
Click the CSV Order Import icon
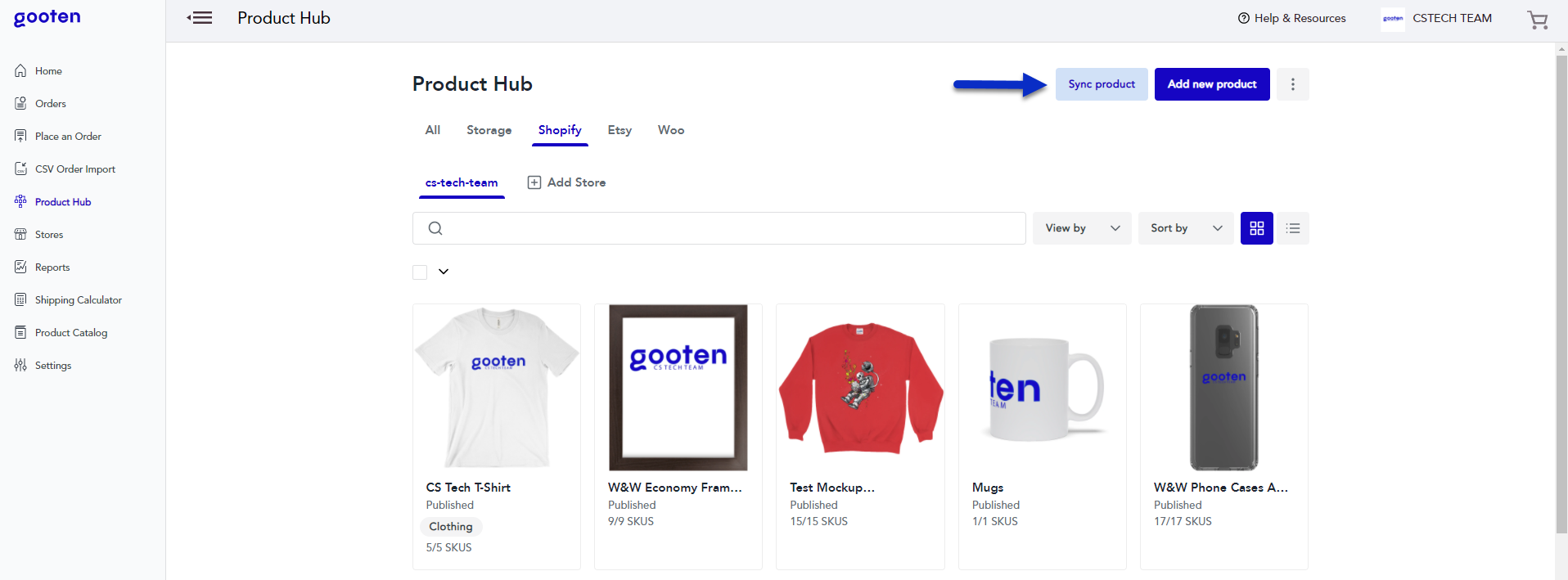(20, 169)
